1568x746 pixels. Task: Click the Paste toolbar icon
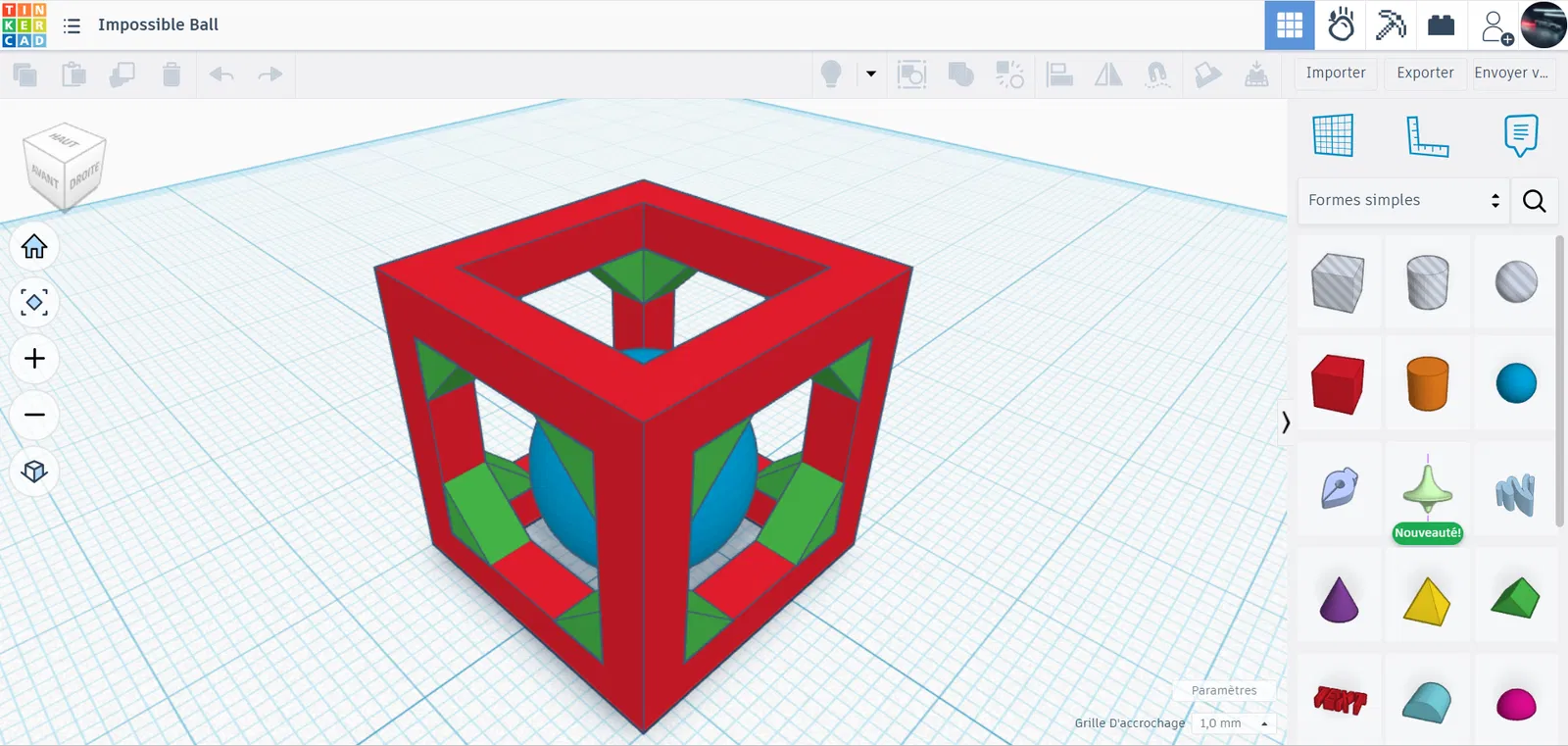73,74
